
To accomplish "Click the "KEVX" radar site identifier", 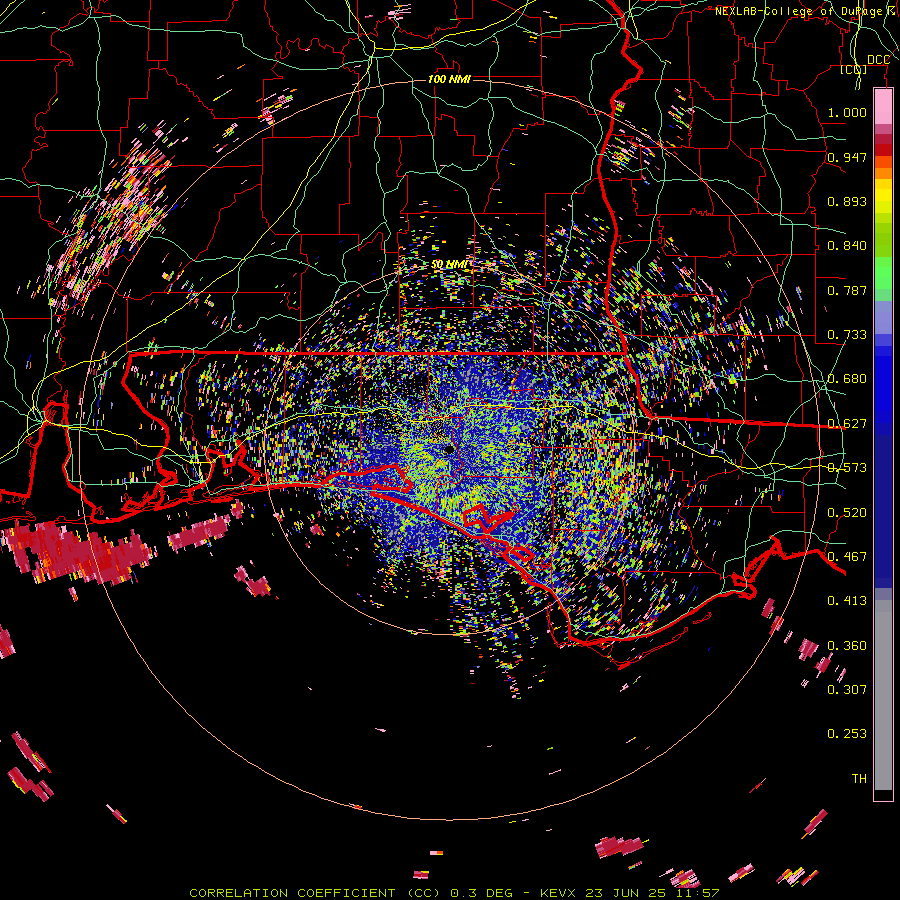I will coord(557,893).
